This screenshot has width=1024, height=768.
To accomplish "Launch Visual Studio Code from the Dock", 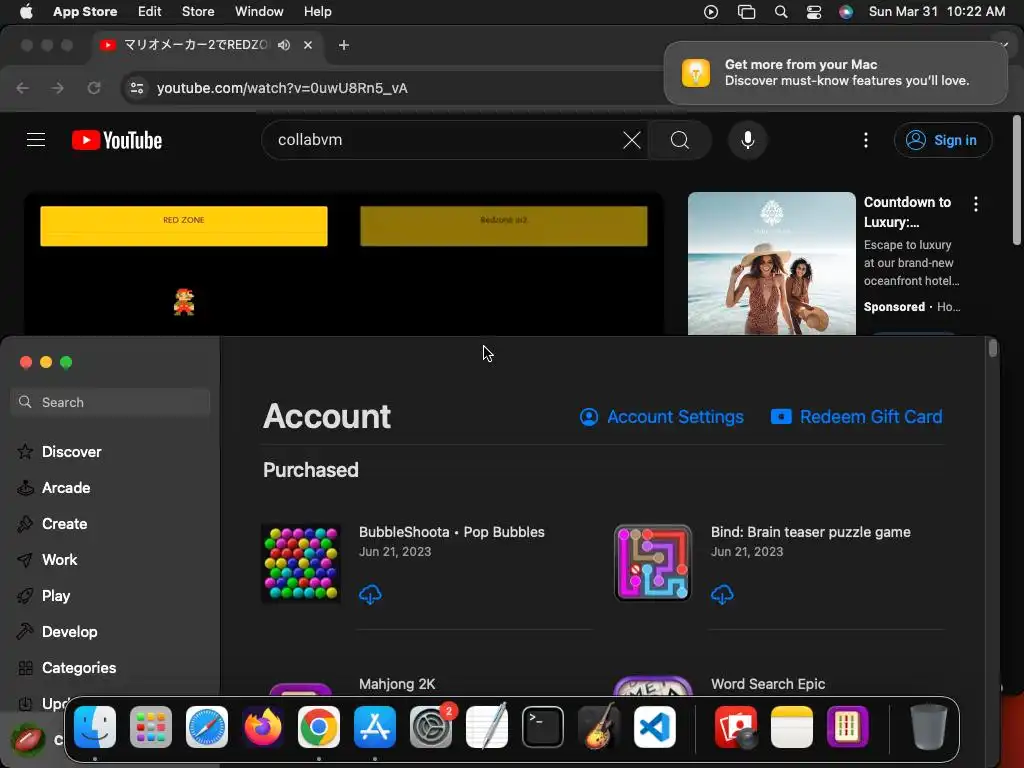I will 655,727.
